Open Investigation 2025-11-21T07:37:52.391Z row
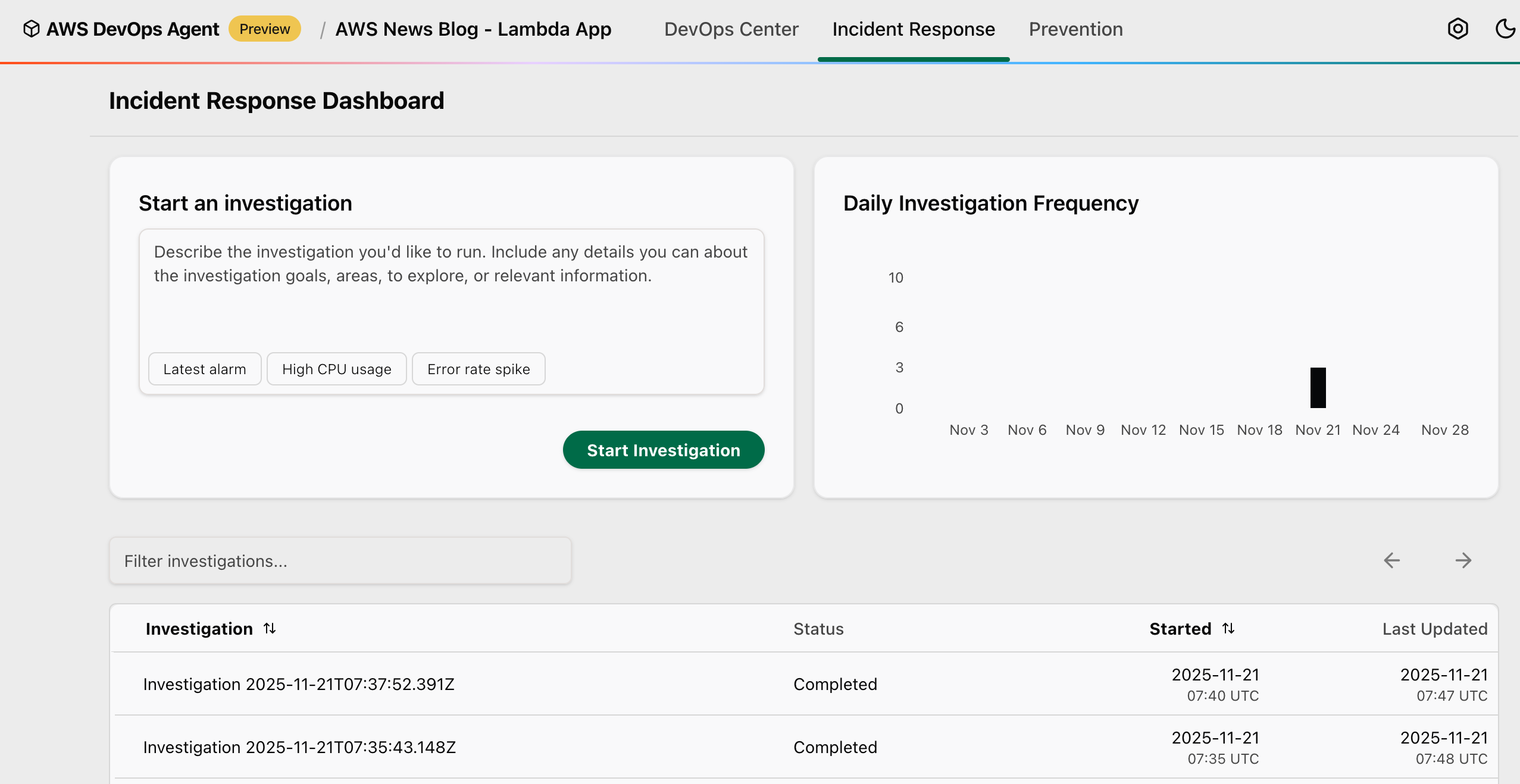Screen dimensions: 1520x784 coord(299,684)
